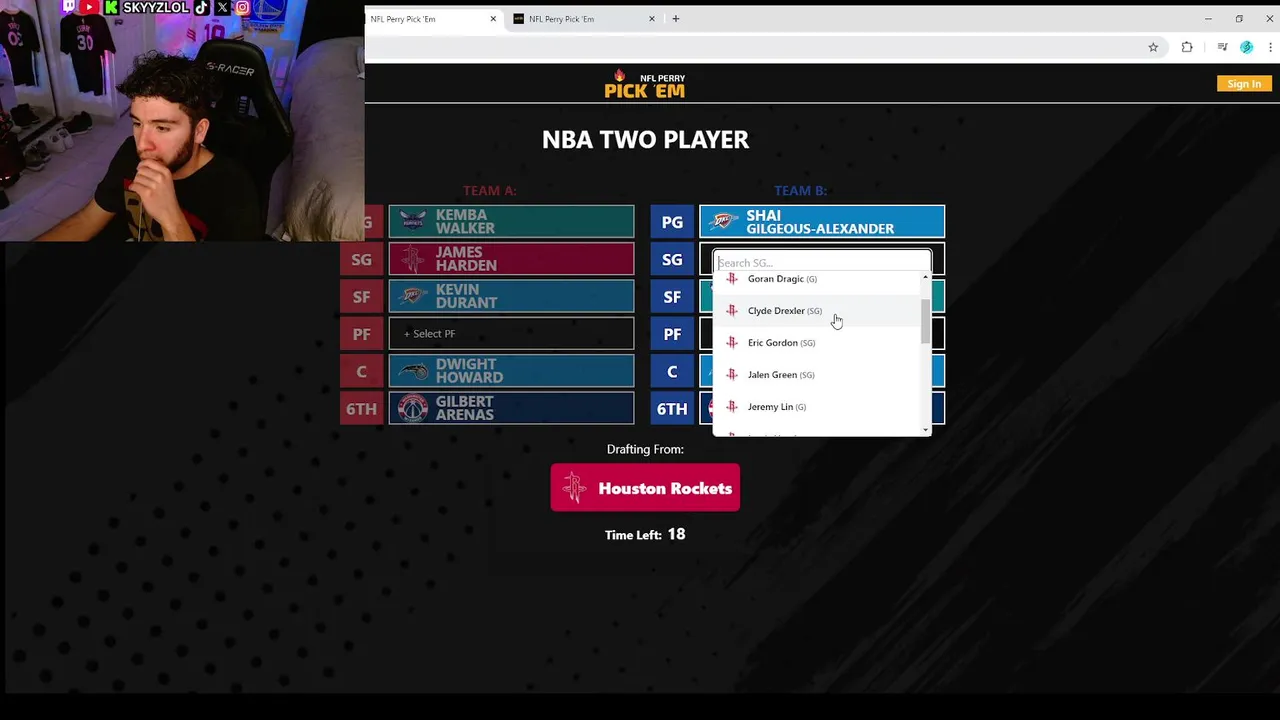Open the Chrome three-dot menu
This screenshot has height=720, width=1280.
pyautogui.click(x=1270, y=47)
